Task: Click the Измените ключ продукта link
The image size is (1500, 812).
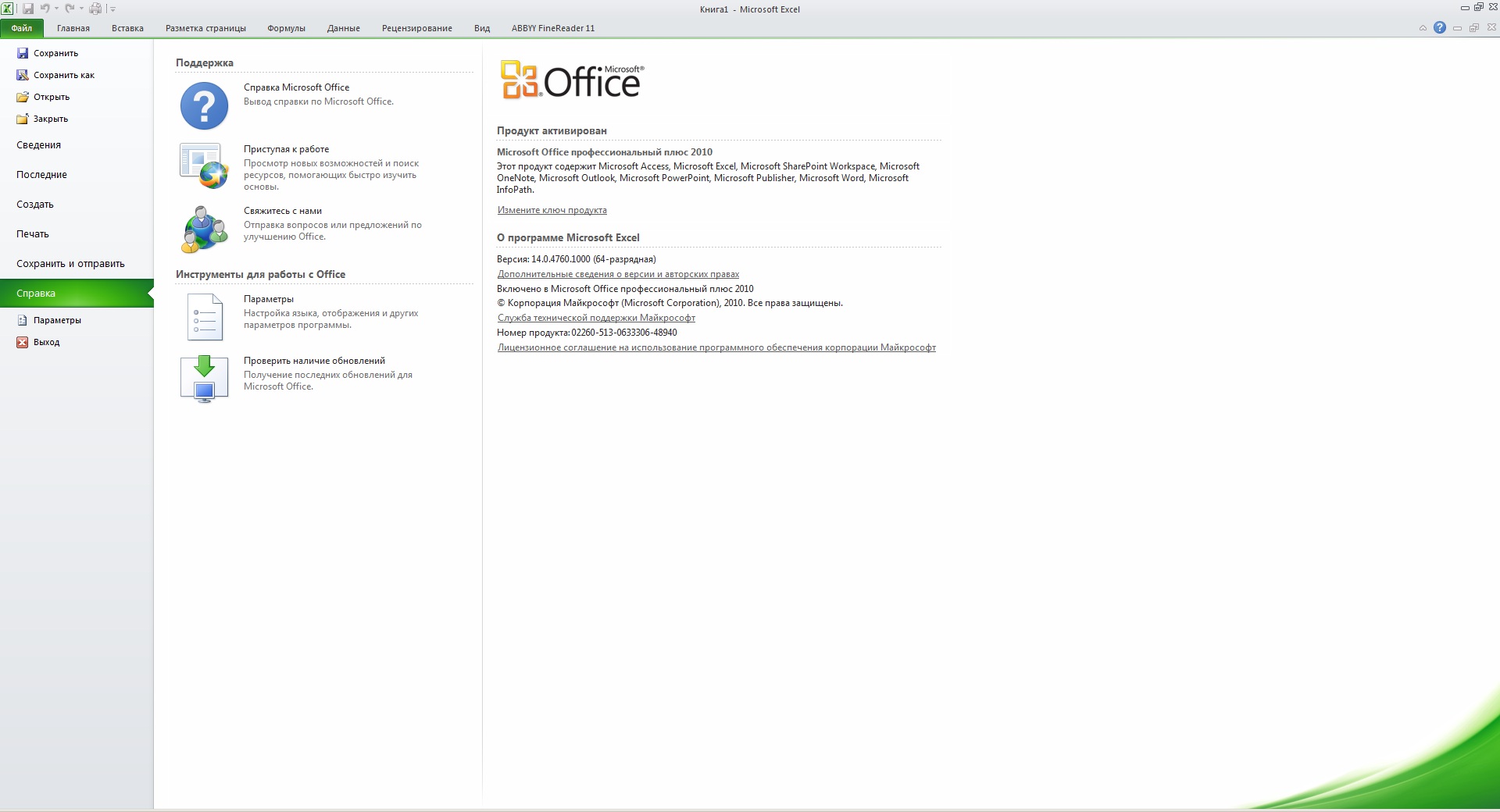Action: tap(552, 210)
